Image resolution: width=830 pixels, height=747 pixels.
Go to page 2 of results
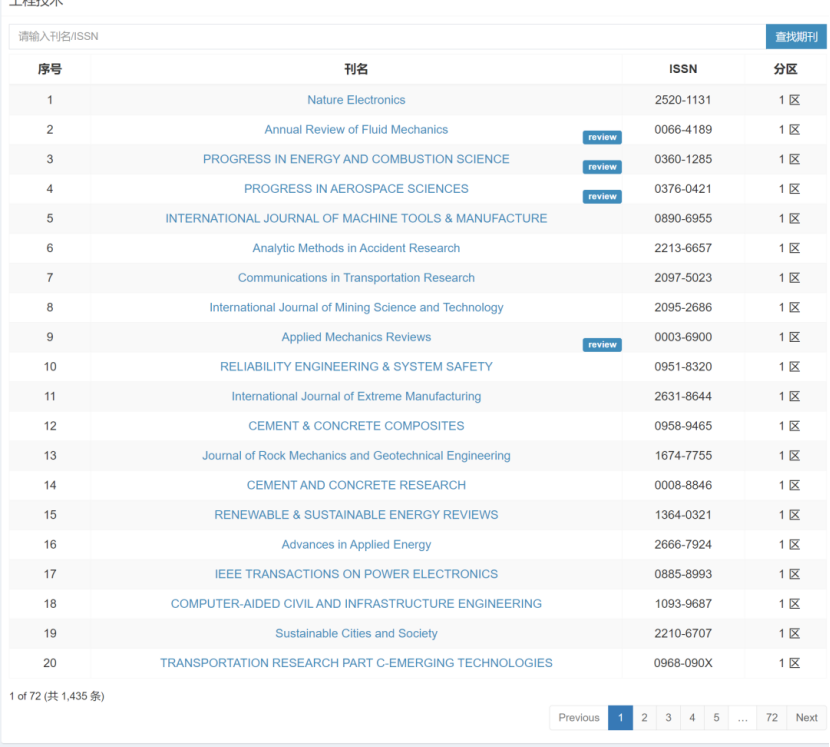(x=644, y=718)
